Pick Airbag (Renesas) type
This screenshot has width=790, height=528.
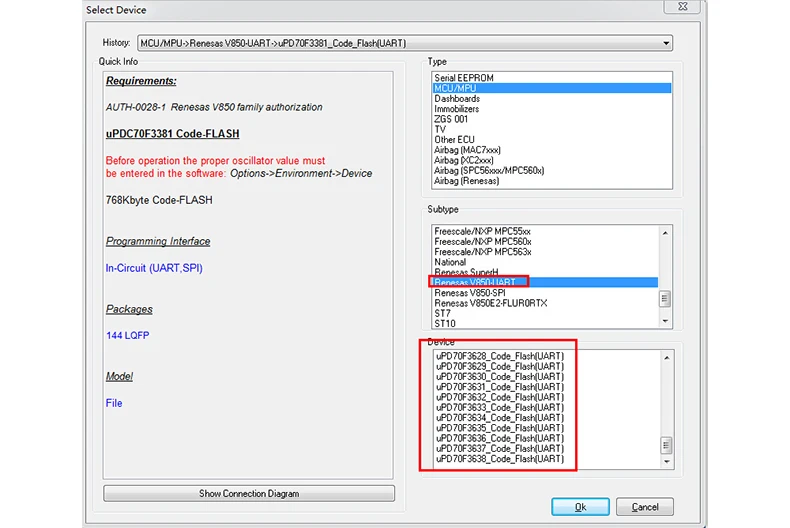click(x=552, y=180)
